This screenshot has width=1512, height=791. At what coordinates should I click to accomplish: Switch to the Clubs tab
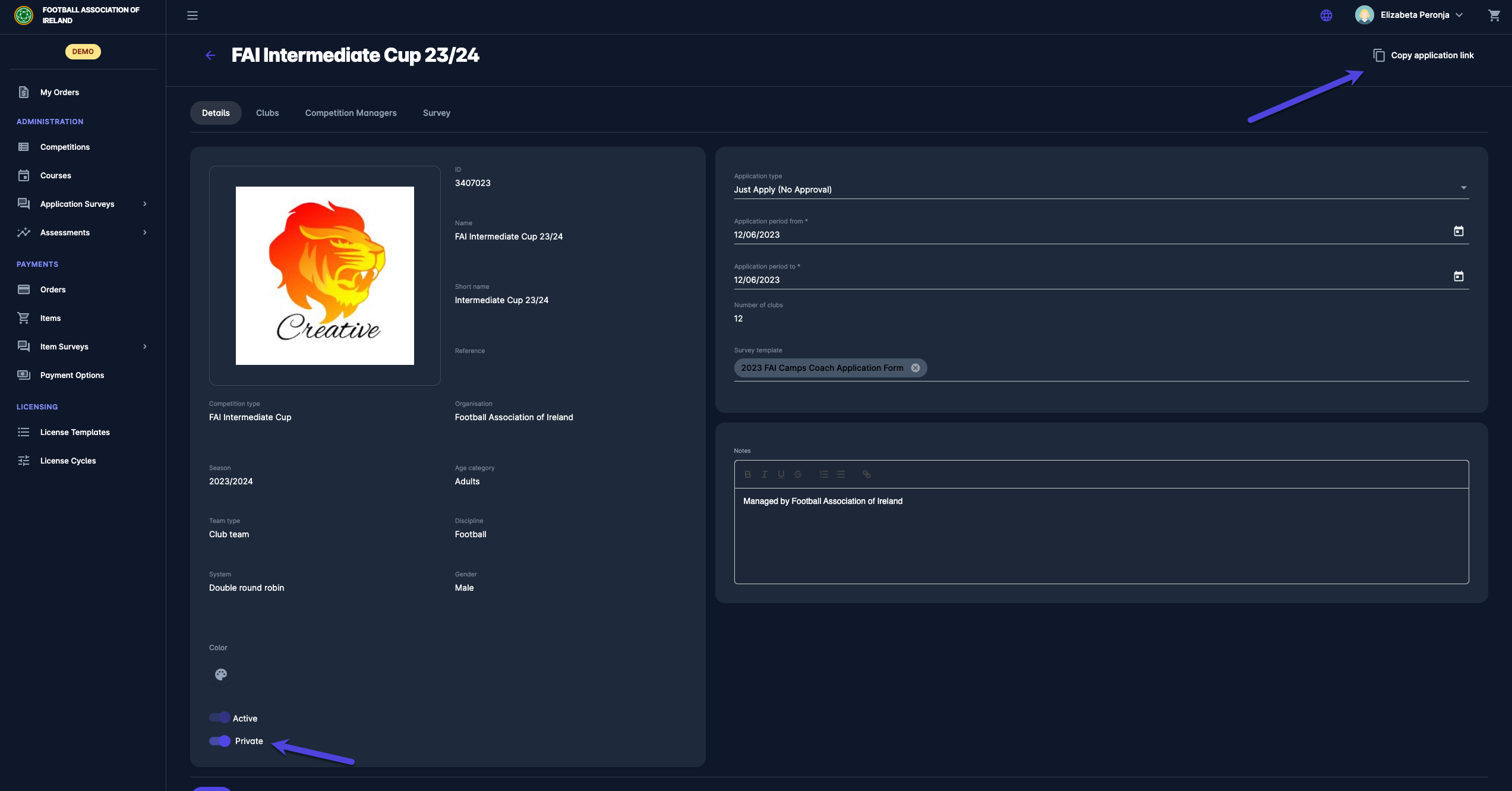pyautogui.click(x=267, y=113)
